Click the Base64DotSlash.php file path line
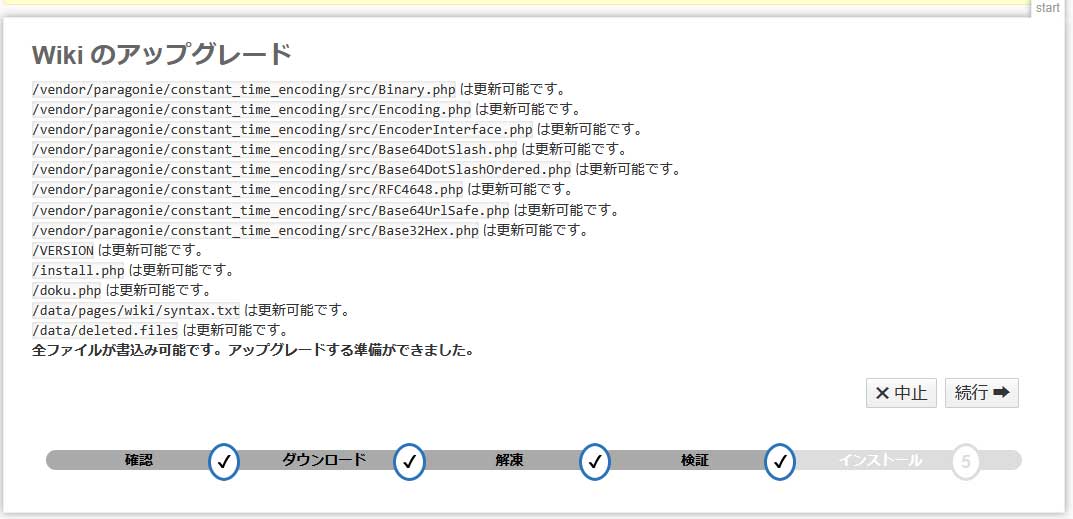The width and height of the screenshot is (1073, 519). pos(330,149)
